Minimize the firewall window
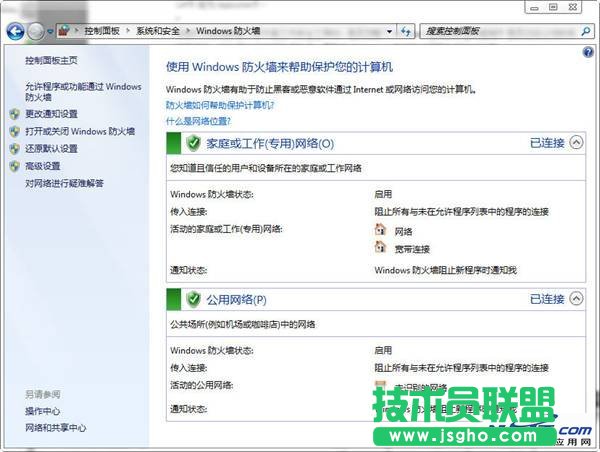Screen dimensions: 600x452 (535, 7)
